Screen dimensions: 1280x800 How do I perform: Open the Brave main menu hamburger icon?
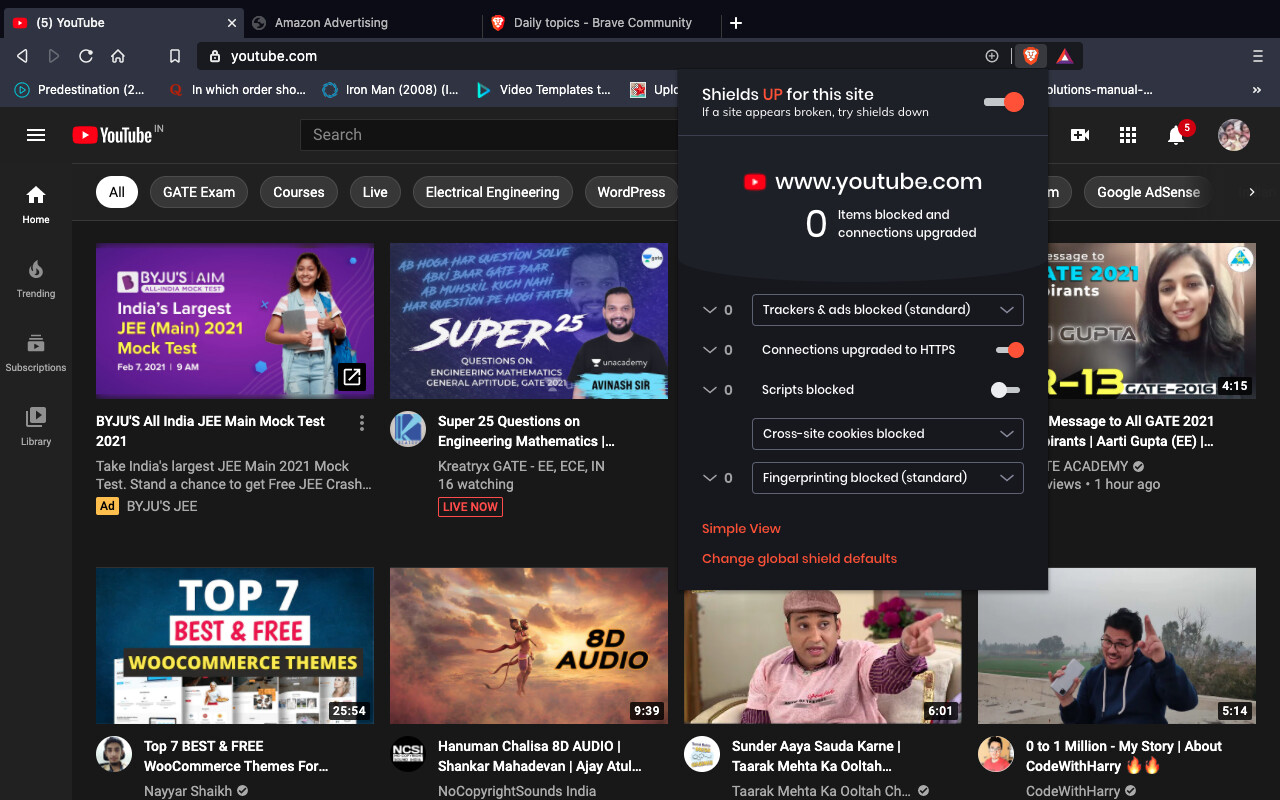pos(1258,56)
